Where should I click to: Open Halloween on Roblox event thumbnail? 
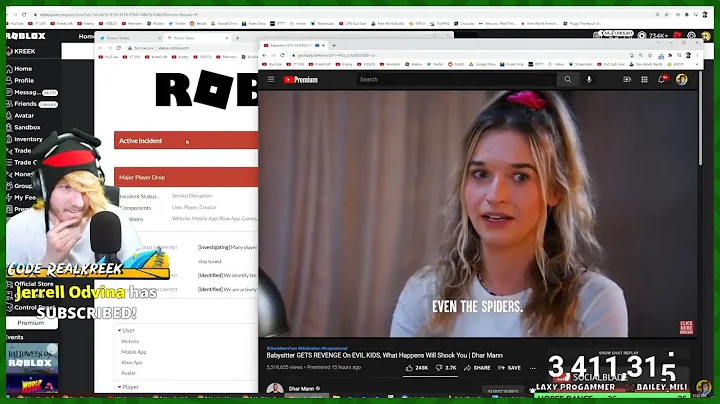[32, 359]
